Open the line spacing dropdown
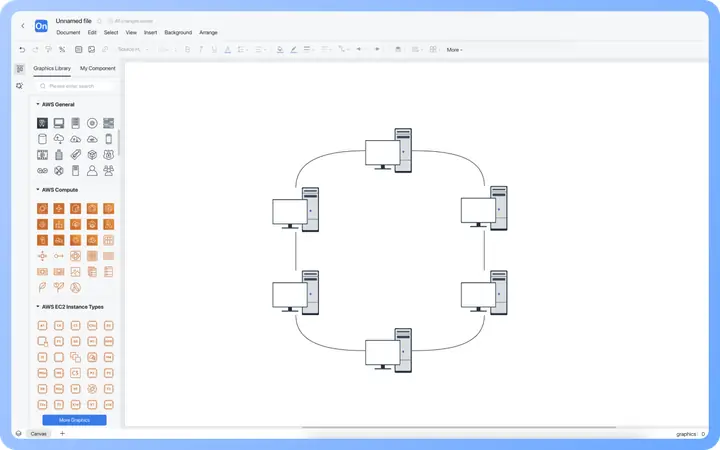The width and height of the screenshot is (720, 450). click(x=242, y=50)
